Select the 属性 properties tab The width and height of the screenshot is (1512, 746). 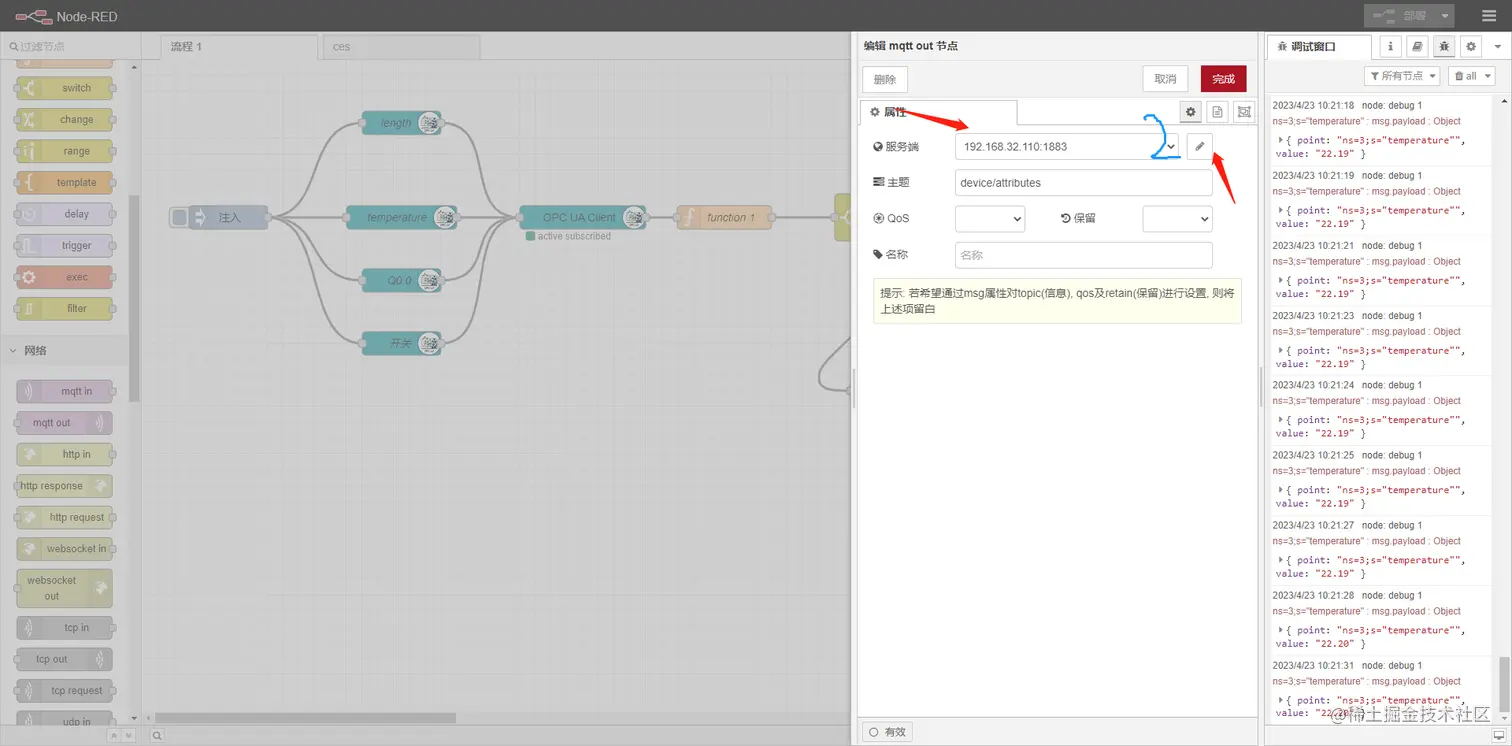click(938, 112)
